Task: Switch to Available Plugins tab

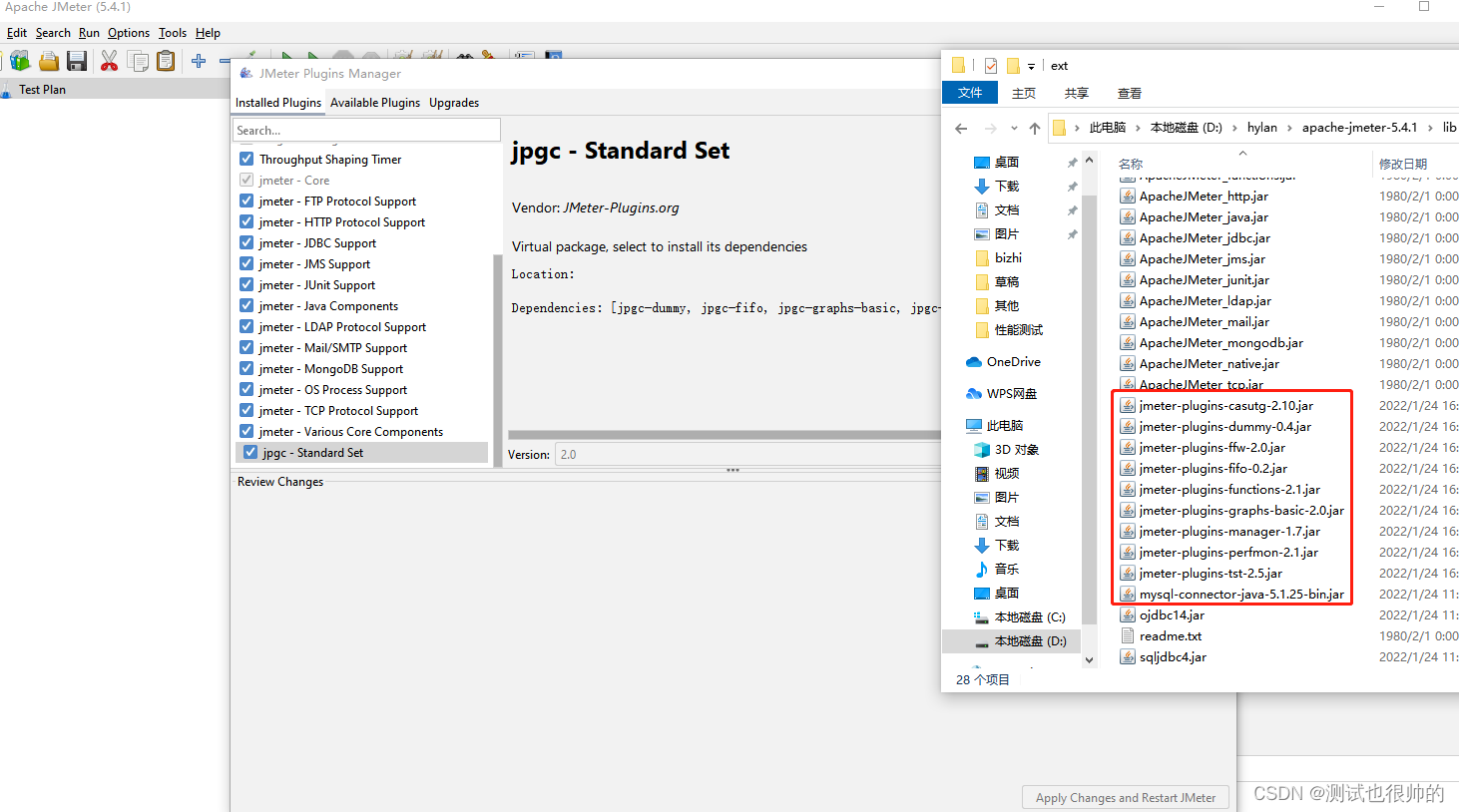Action: point(375,103)
